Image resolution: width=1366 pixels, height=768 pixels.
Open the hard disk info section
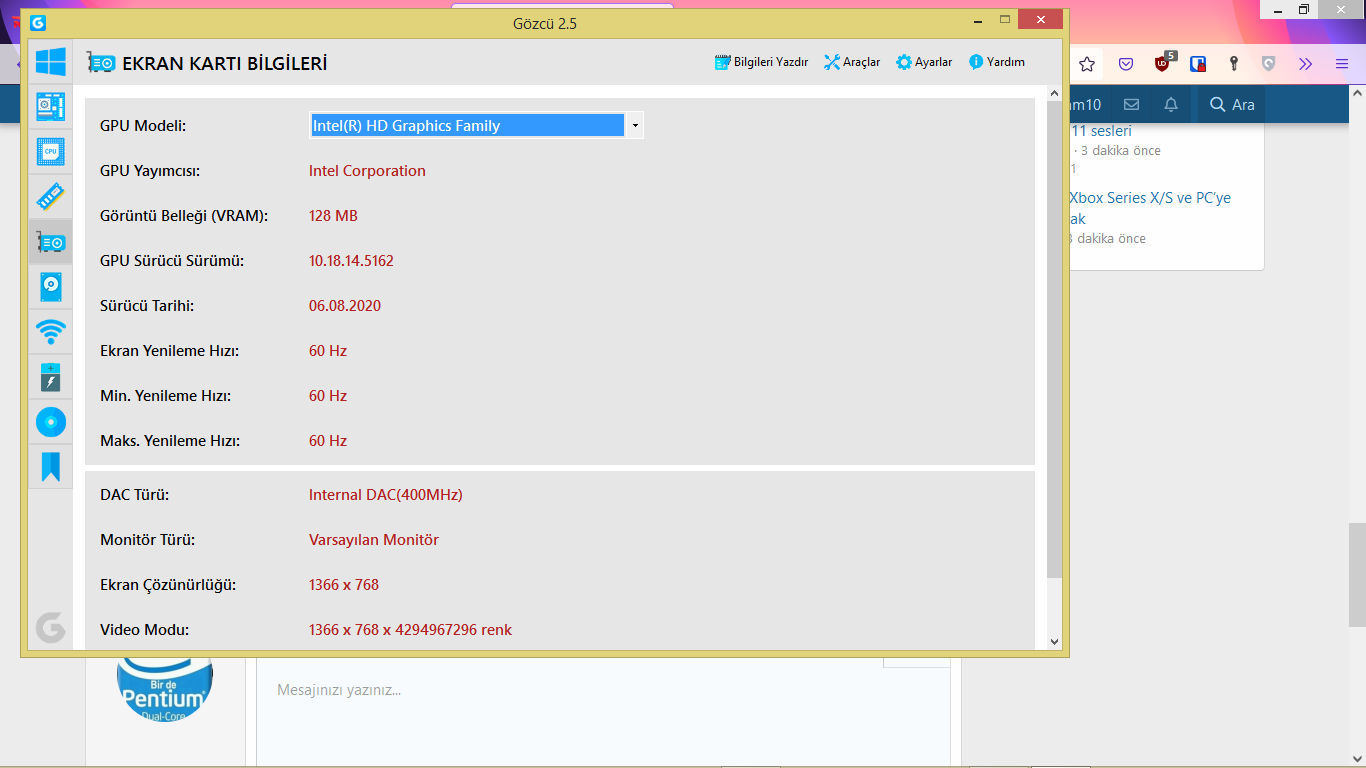pyautogui.click(x=50, y=287)
